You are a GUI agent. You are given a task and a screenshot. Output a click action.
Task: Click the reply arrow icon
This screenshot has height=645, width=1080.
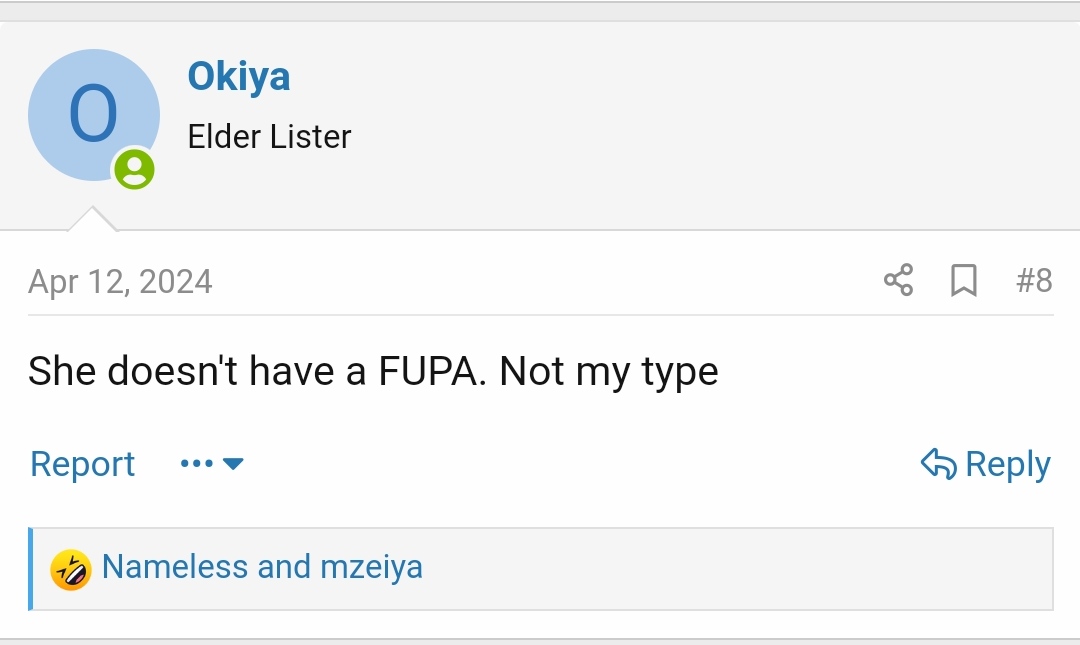[x=938, y=464]
